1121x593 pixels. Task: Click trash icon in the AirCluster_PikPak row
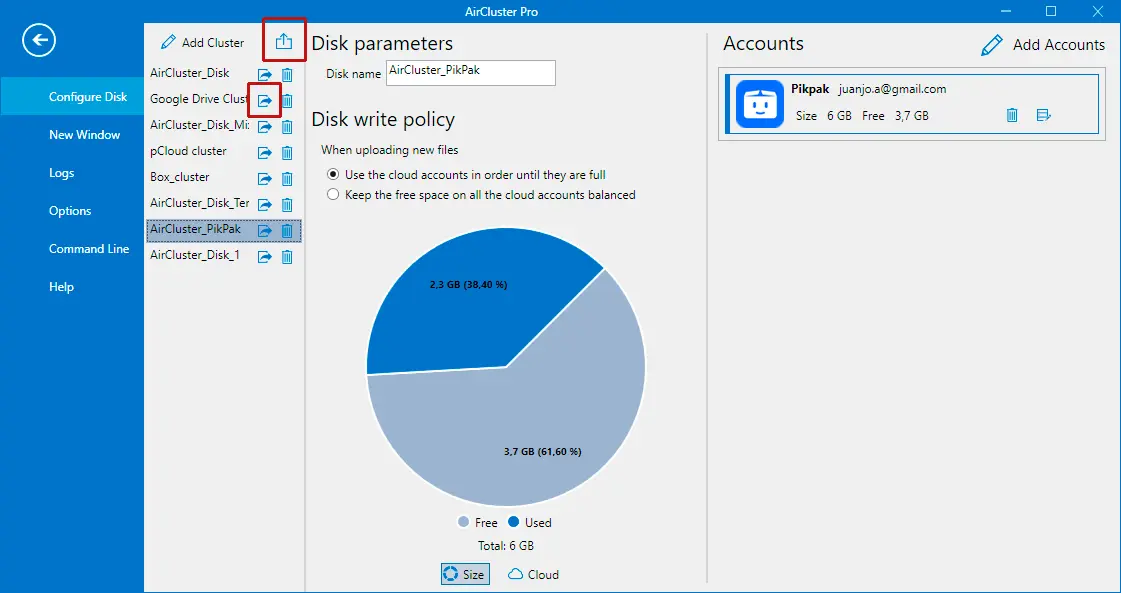pyautogui.click(x=287, y=230)
